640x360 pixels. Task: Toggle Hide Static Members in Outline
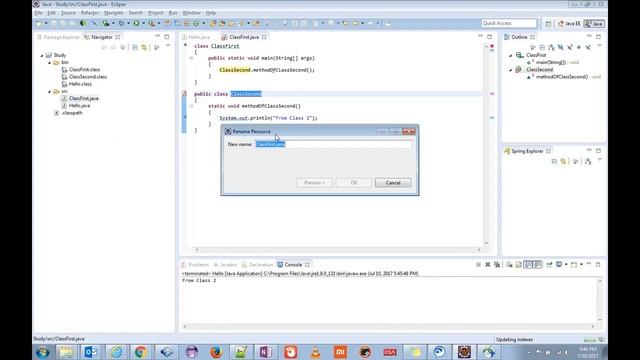[x=569, y=47]
